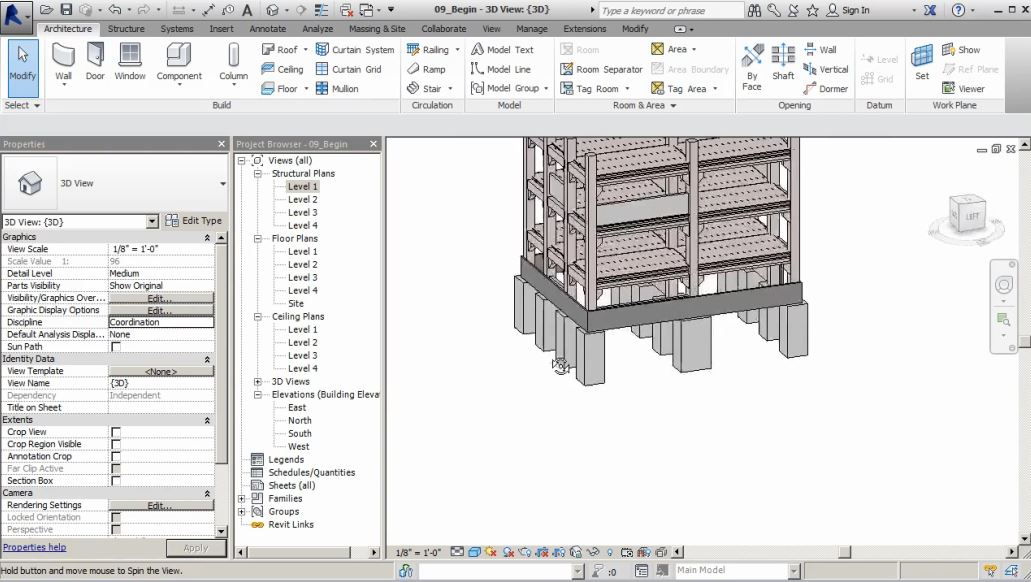
Task: Click the Floor tool icon
Action: [x=268, y=88]
